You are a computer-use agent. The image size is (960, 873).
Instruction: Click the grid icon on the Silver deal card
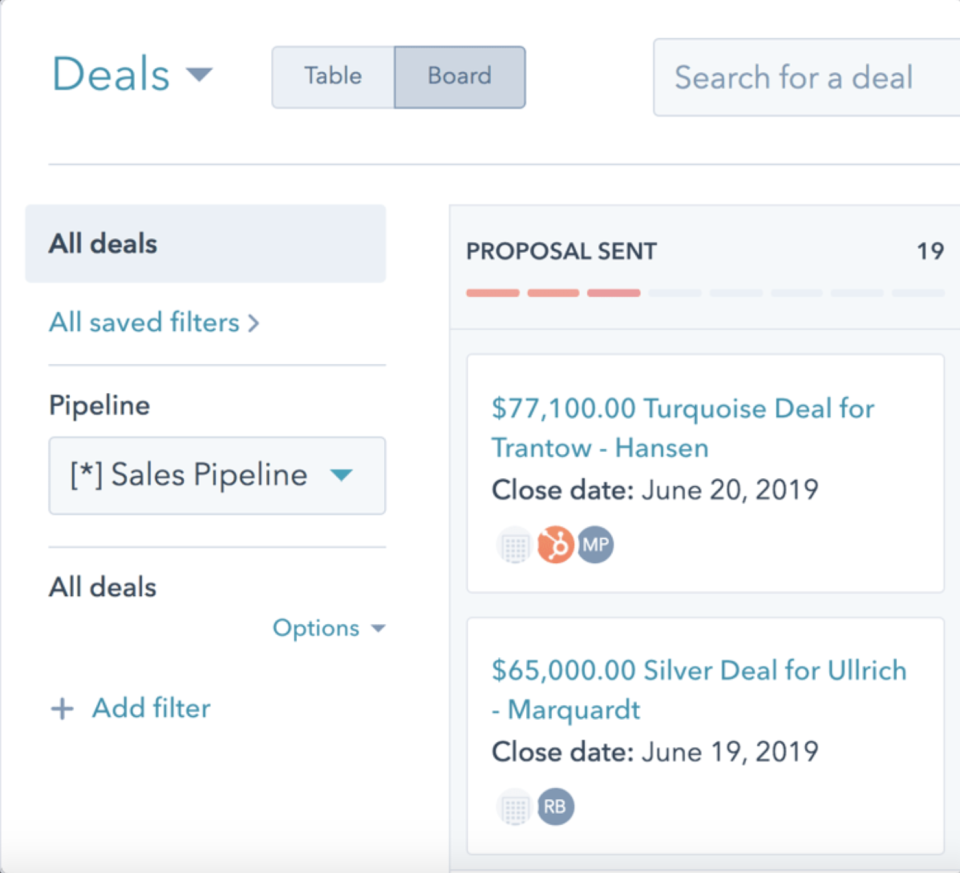point(515,807)
